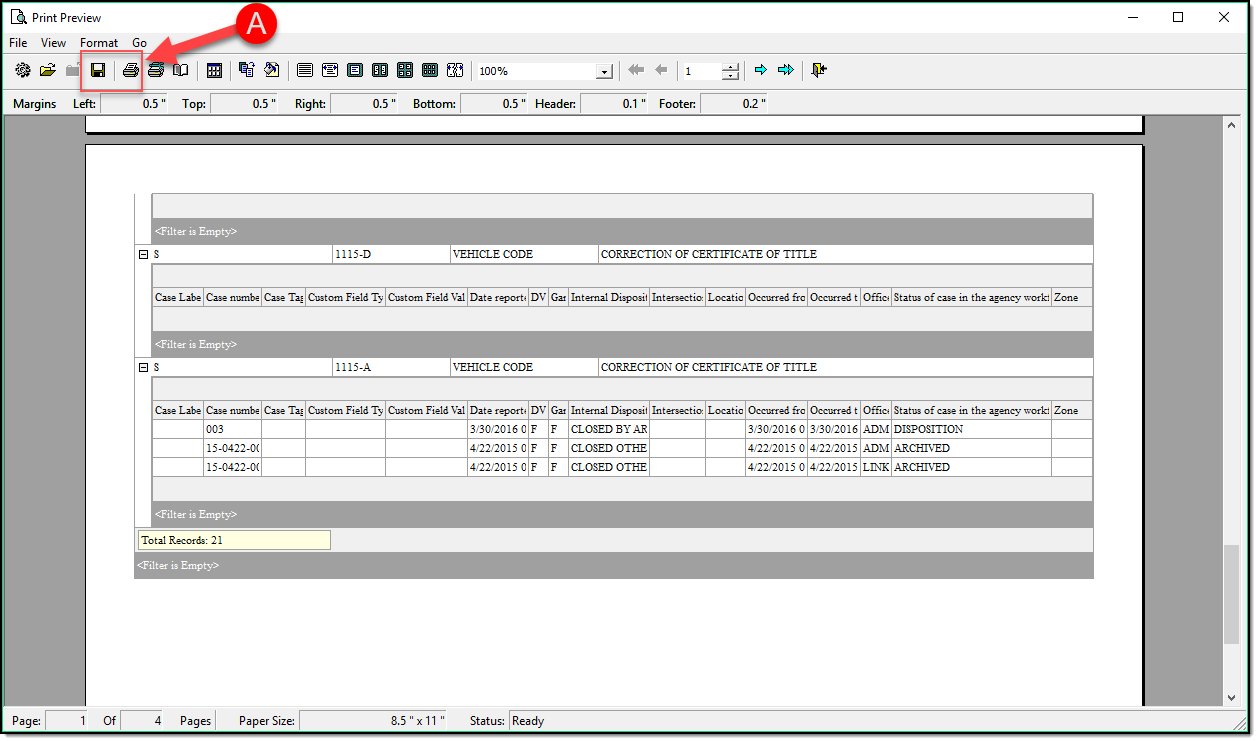Collapse the 1115-D group row
Image resolution: width=1258 pixels, height=742 pixels.
(x=143, y=255)
